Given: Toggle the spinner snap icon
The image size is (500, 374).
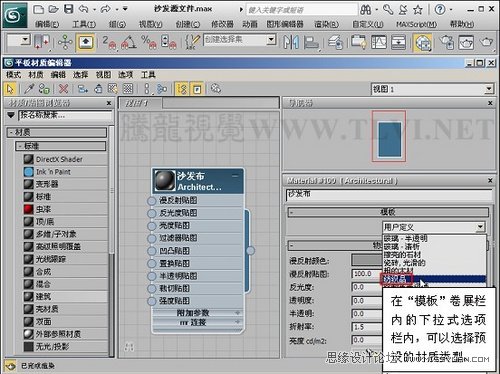Looking at the screenshot, I should click(168, 42).
